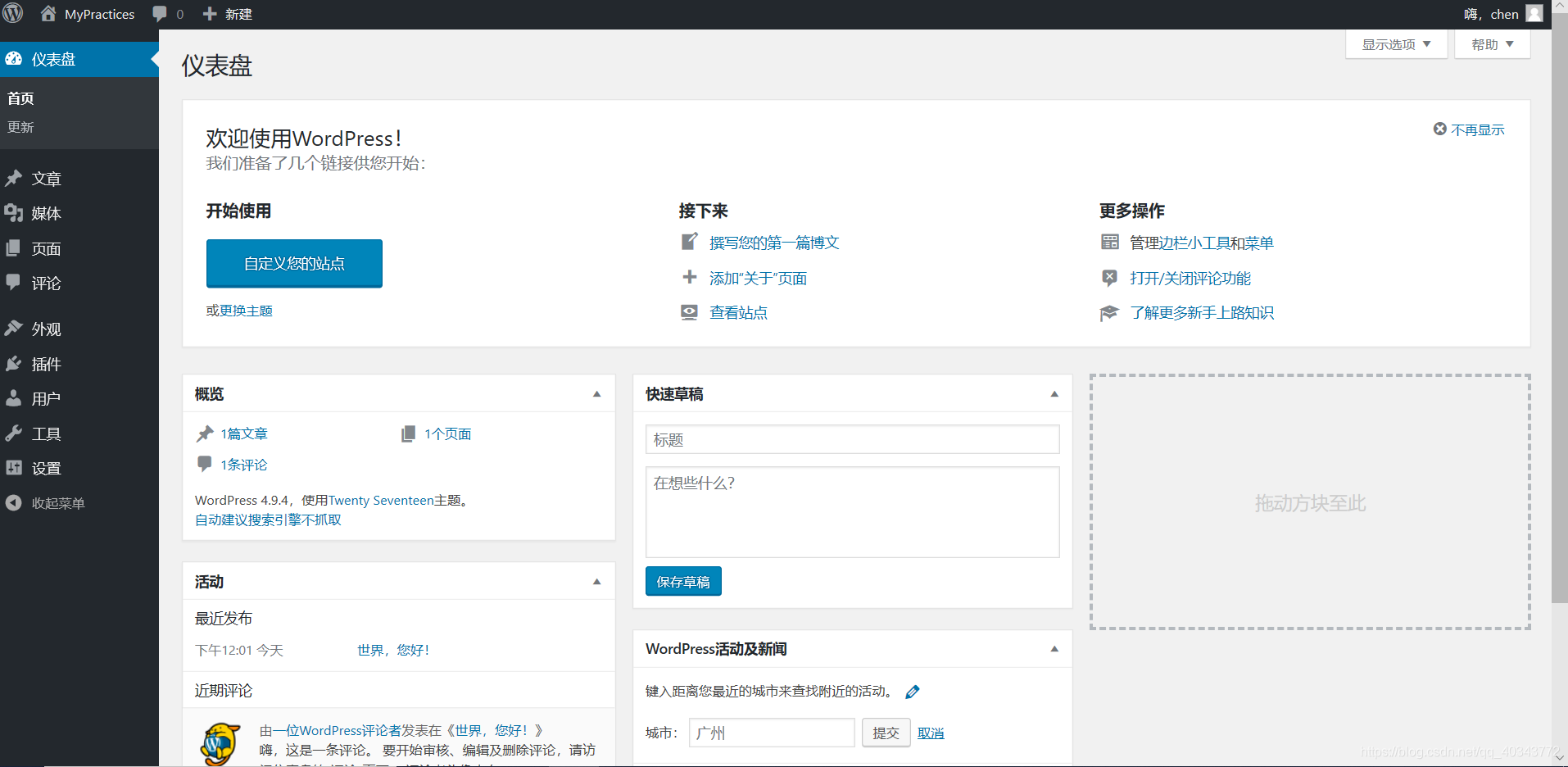Collapse the 概览 widget with its arrow
Screen dimensions: 1568x767
597,394
